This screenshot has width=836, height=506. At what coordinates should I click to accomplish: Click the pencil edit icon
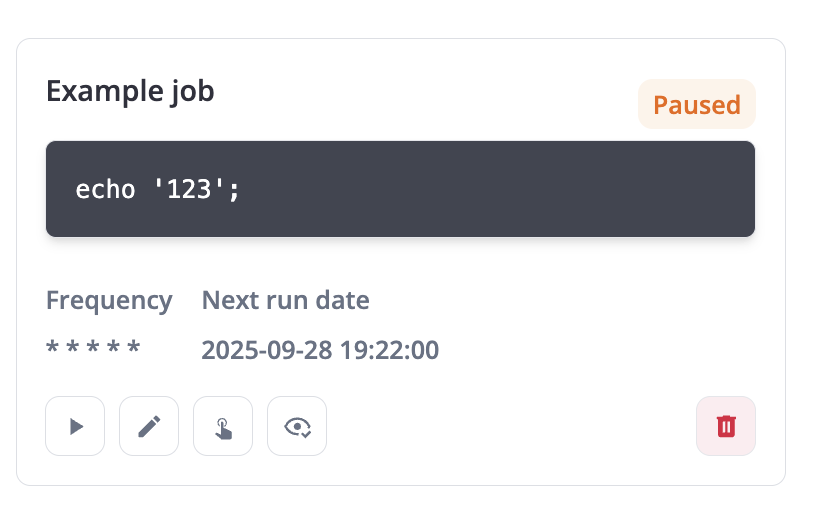pyautogui.click(x=149, y=427)
